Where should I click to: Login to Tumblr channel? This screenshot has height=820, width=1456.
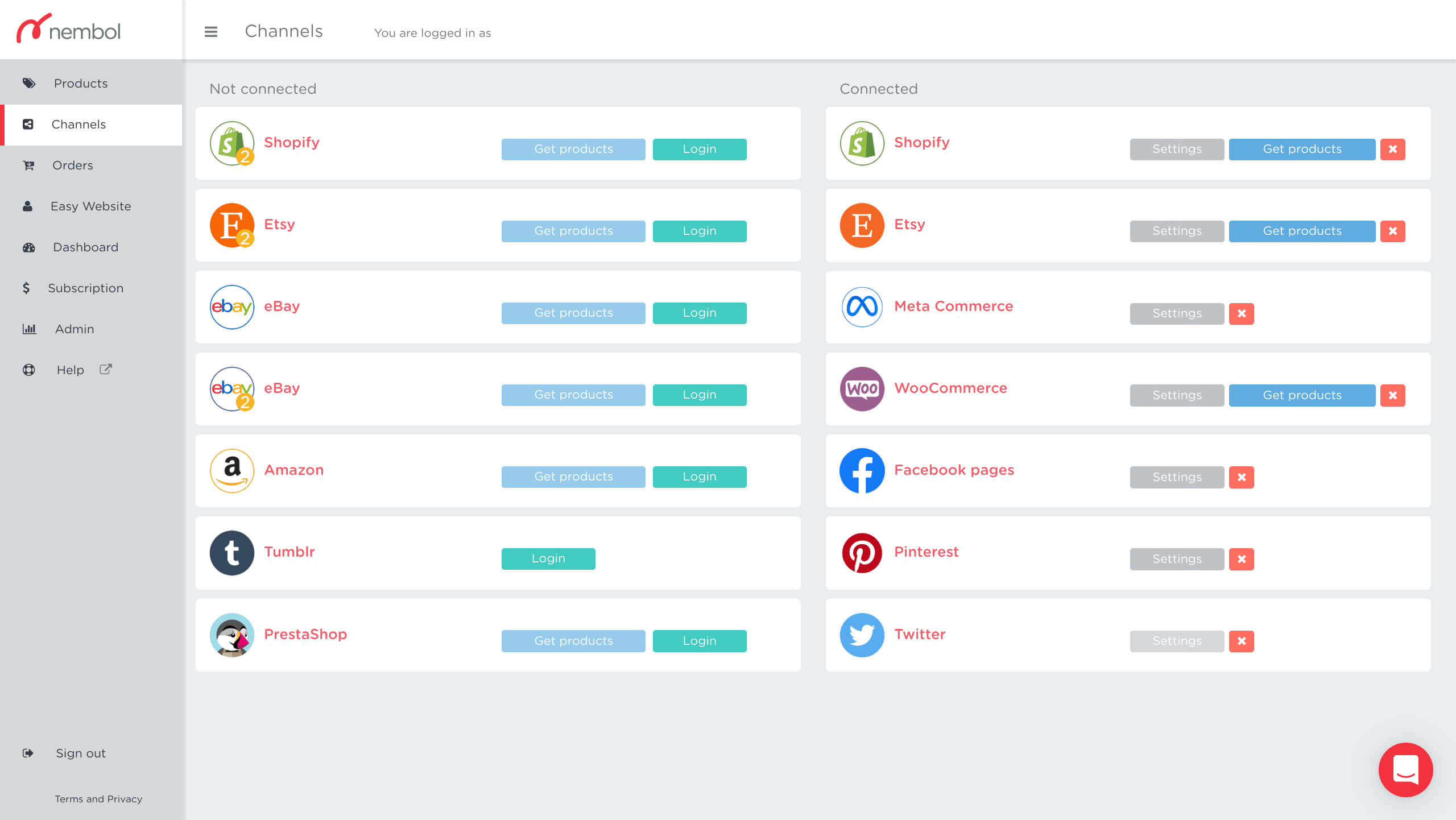click(x=548, y=559)
